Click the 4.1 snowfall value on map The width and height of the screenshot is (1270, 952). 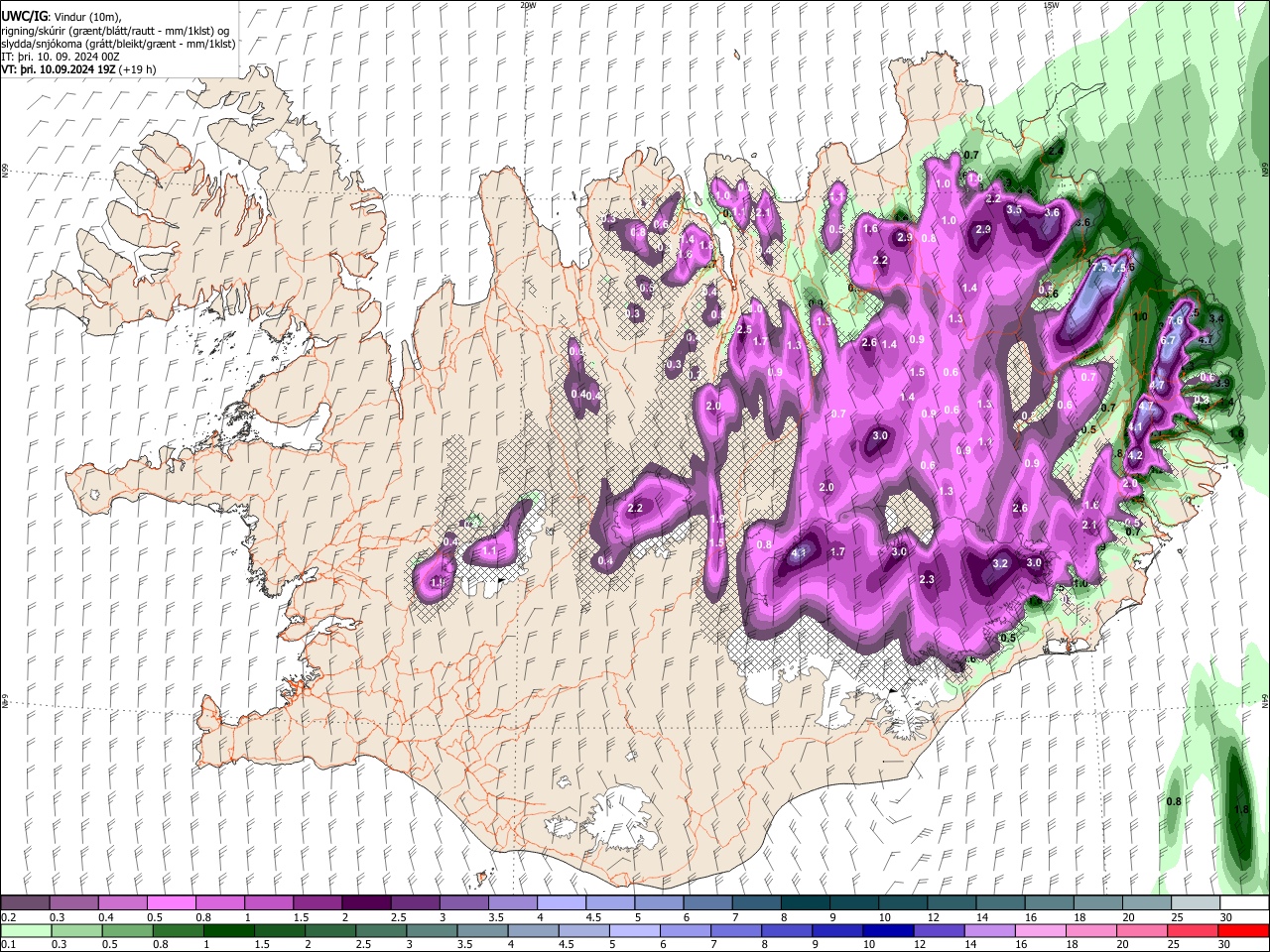tap(801, 551)
